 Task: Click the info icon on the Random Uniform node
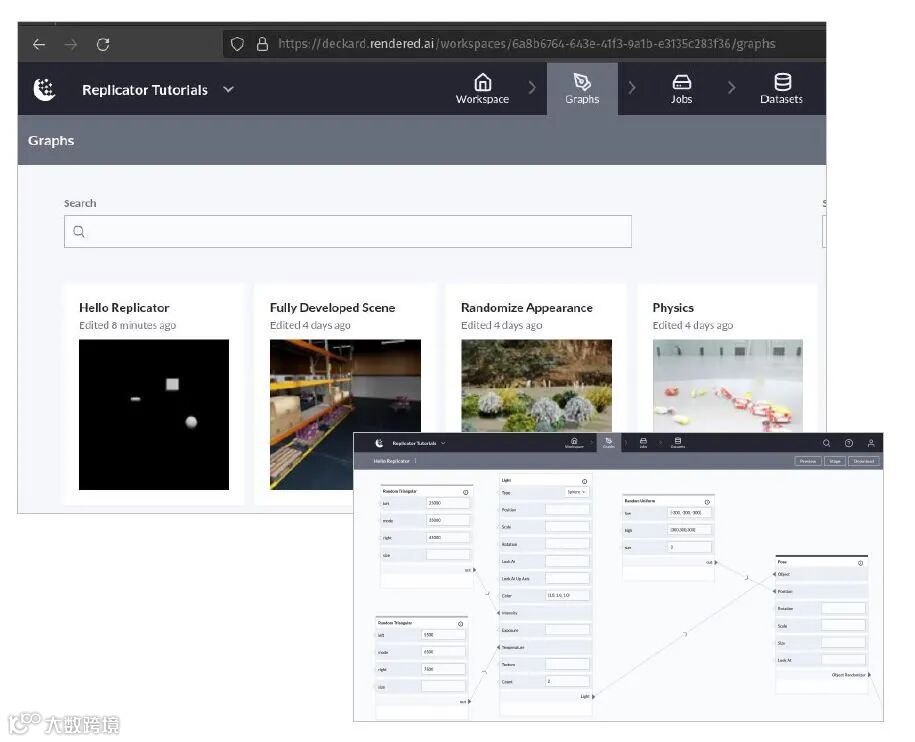pos(707,502)
